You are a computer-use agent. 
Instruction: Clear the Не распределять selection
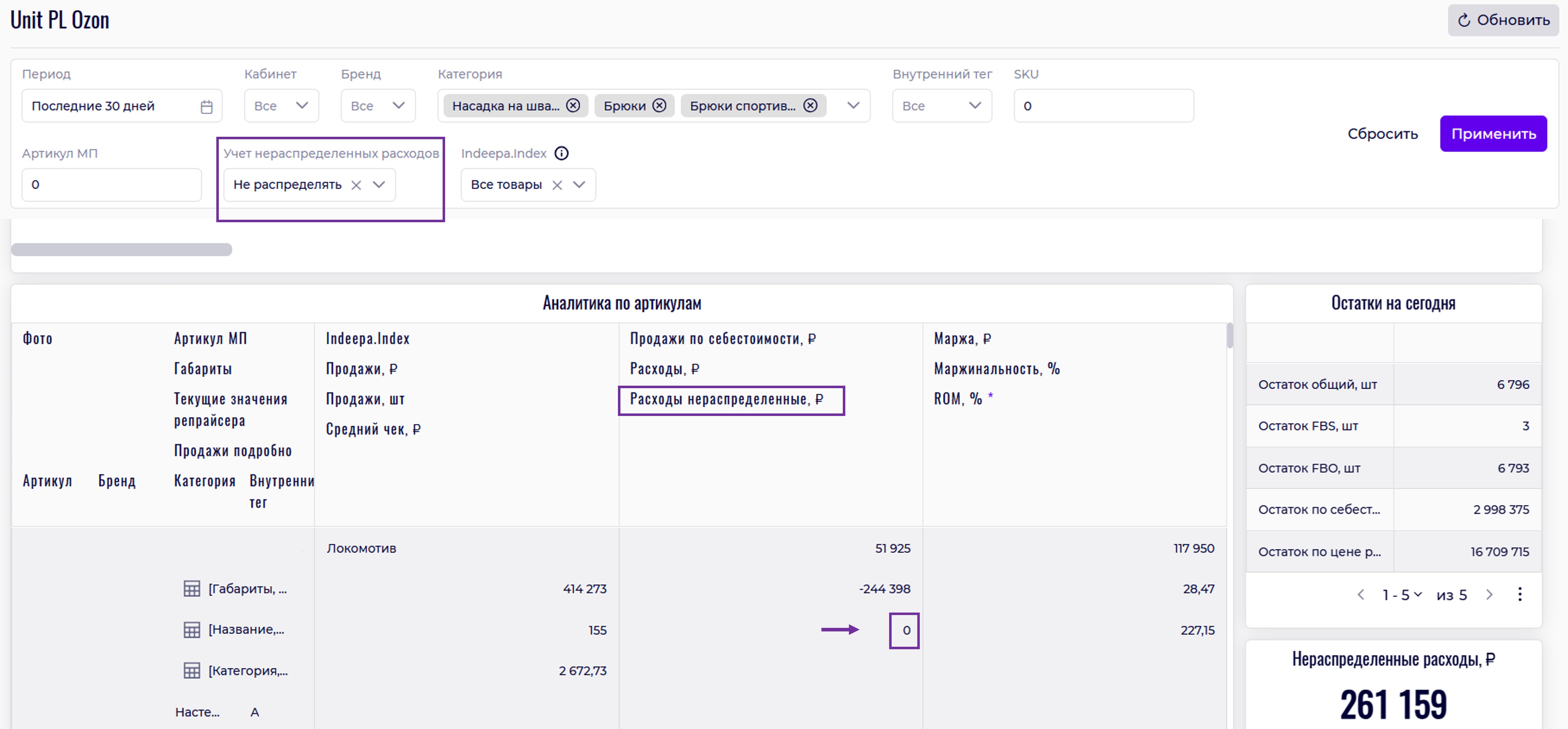coord(357,185)
